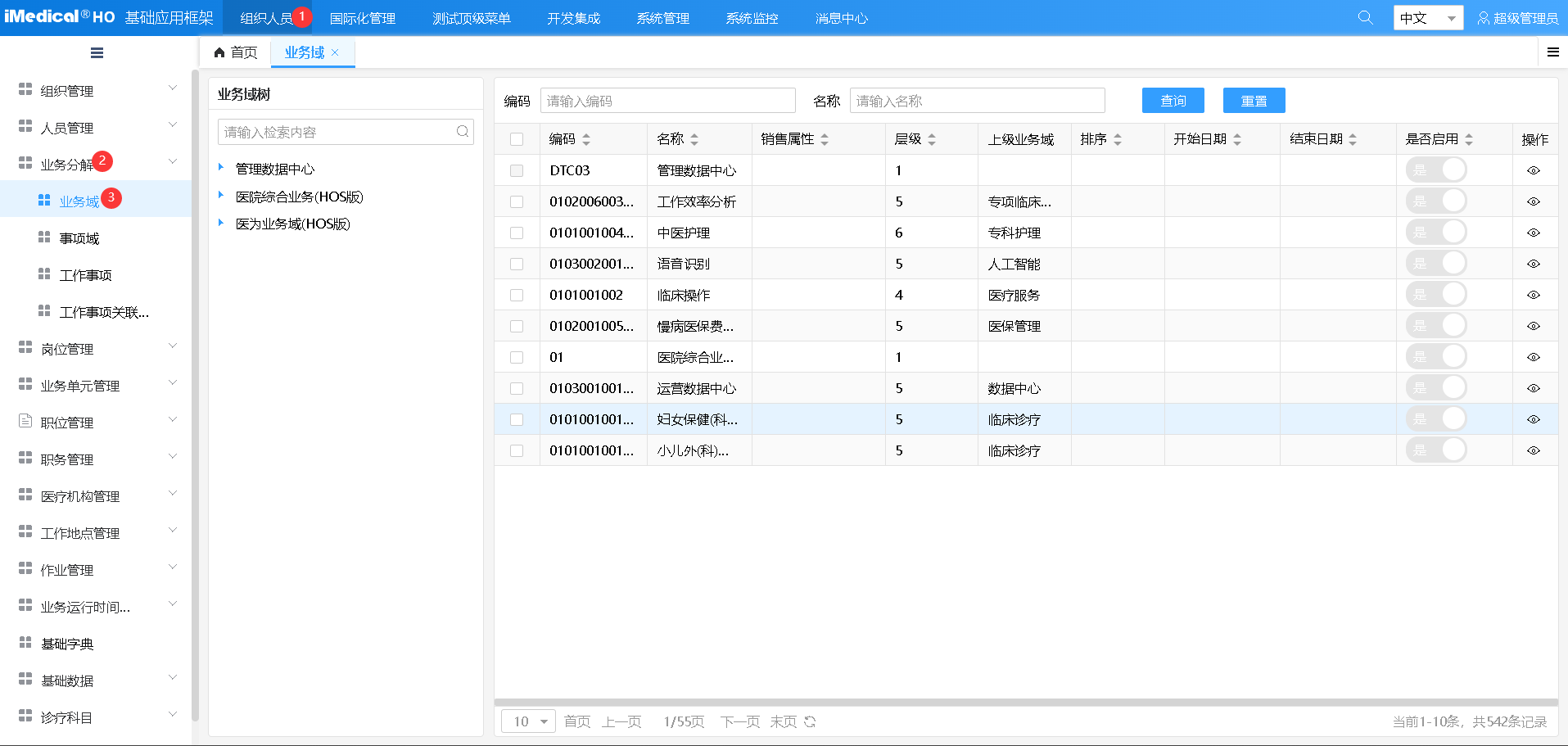This screenshot has width=1568, height=746.
Task: Click the eye view icon on the DTC03 row
Action: (x=1533, y=170)
